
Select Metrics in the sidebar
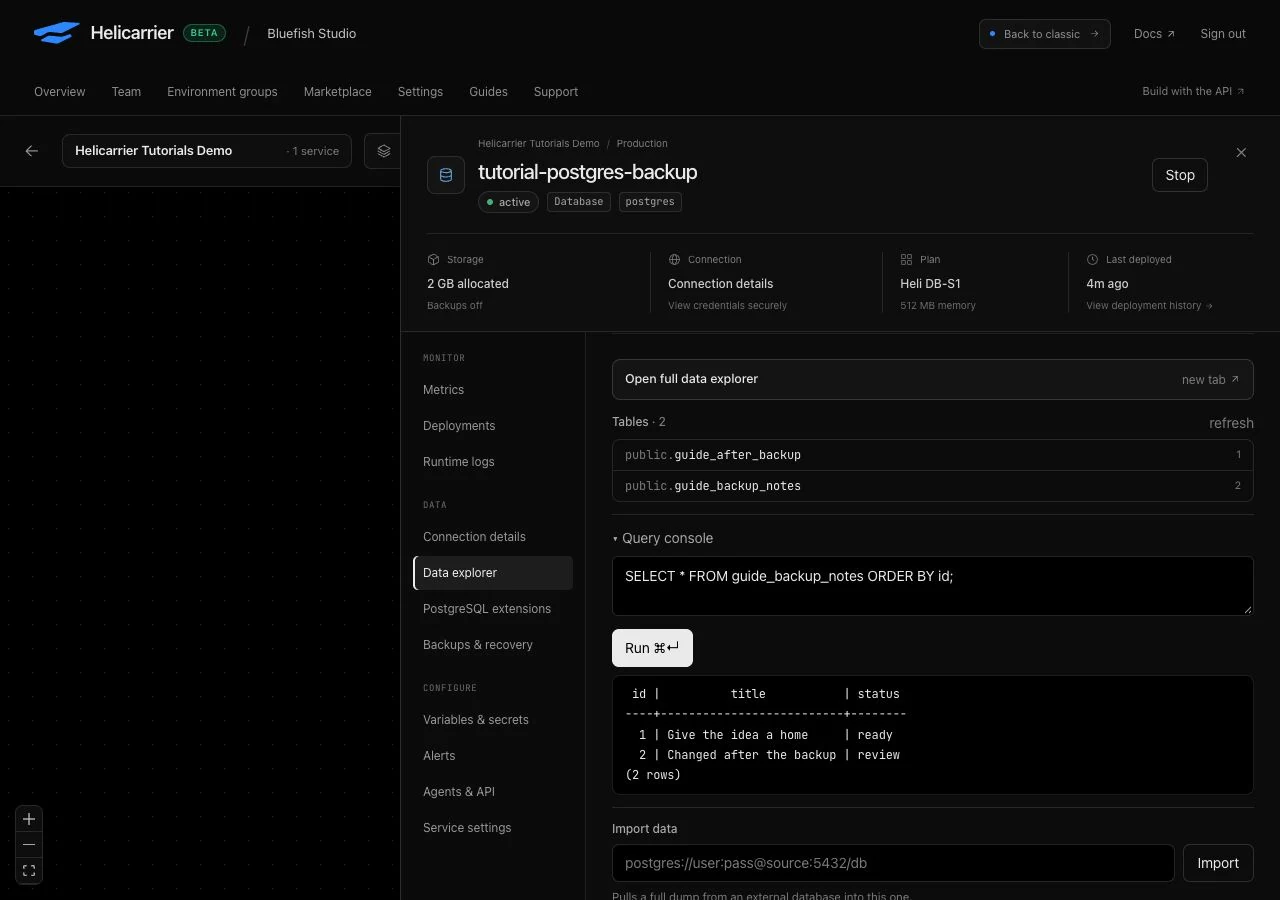point(493,390)
